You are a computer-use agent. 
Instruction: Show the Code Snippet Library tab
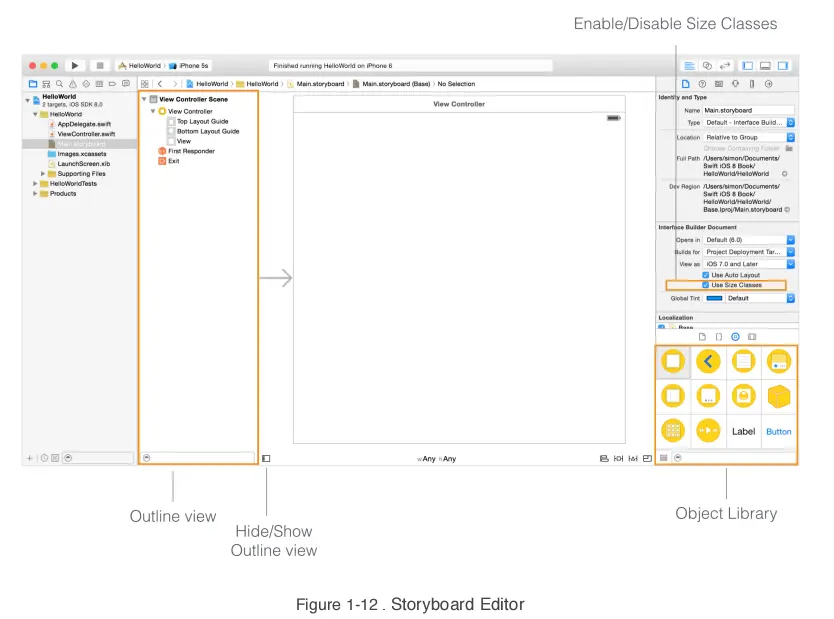[719, 337]
